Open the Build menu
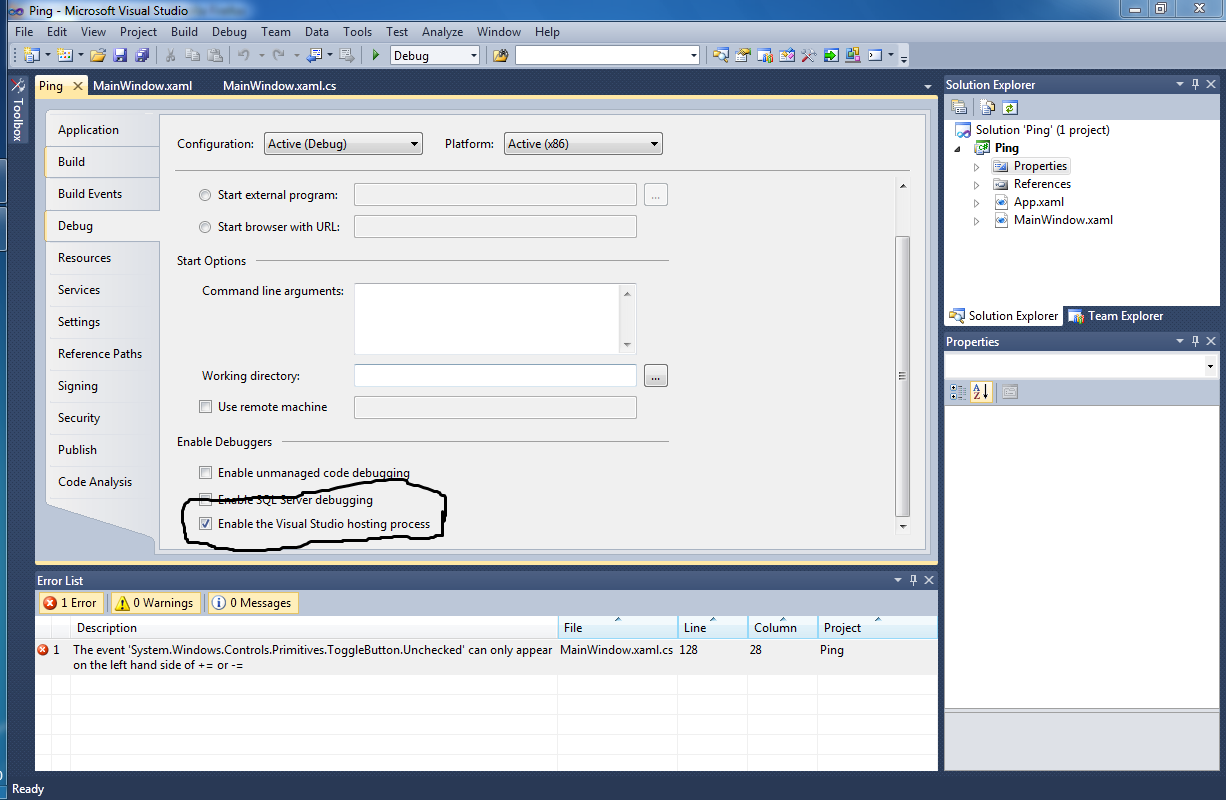 click(x=184, y=32)
